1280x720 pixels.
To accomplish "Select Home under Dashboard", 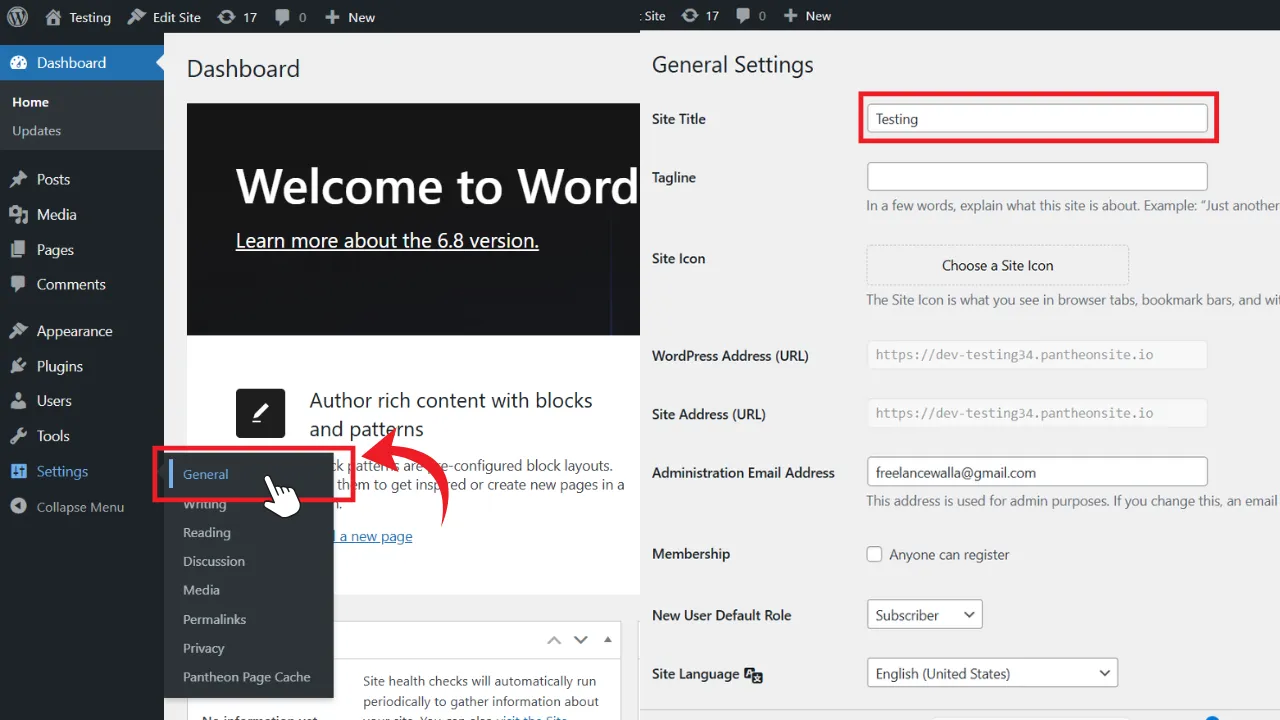I will click(x=30, y=102).
